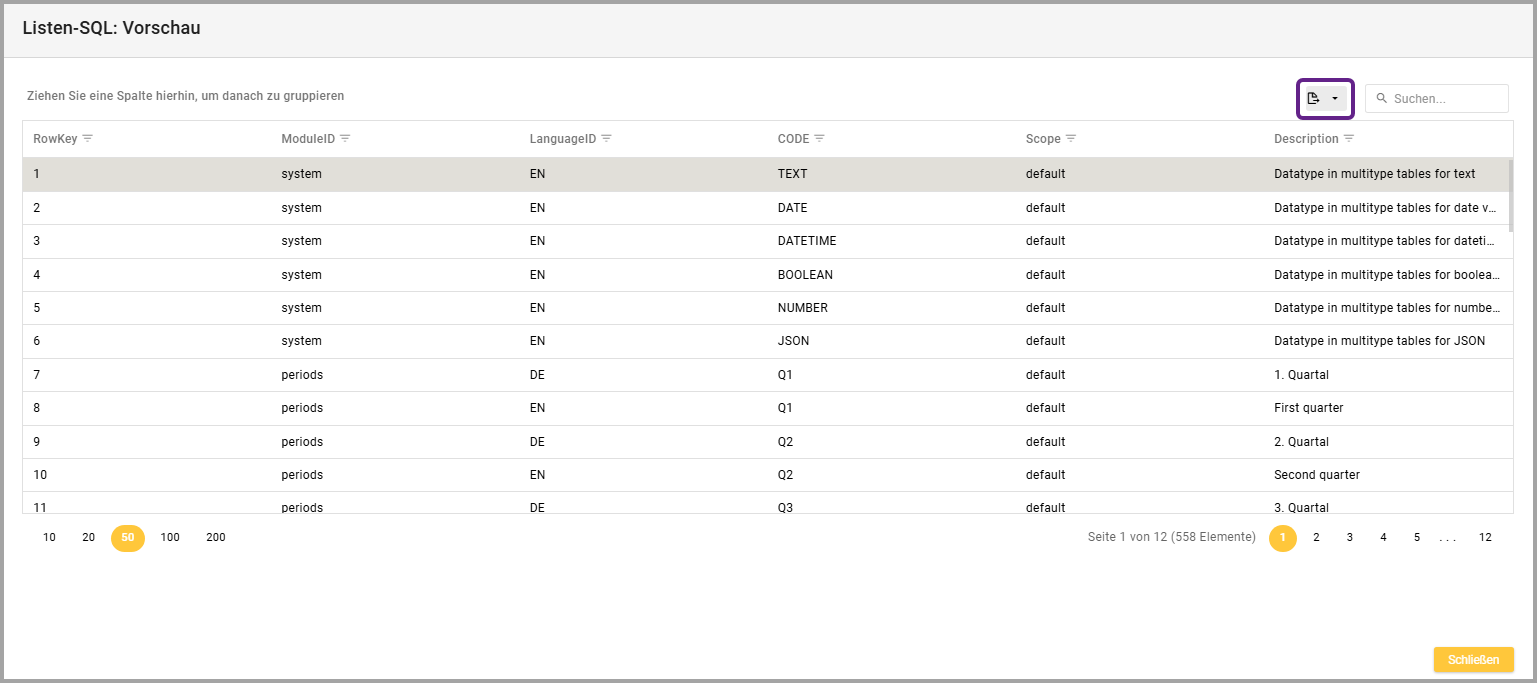Click the LanguageID column filter icon

606,138
